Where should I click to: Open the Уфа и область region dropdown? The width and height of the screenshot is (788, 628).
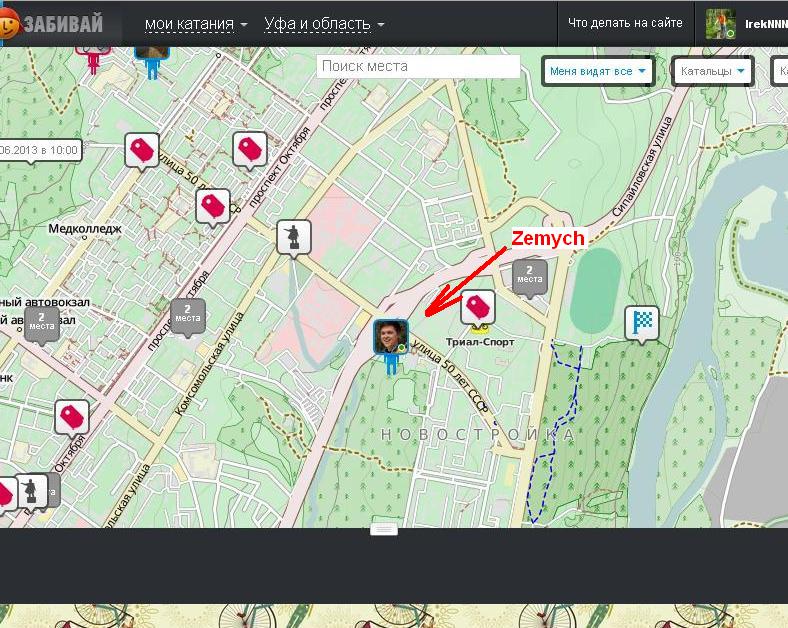tap(324, 24)
